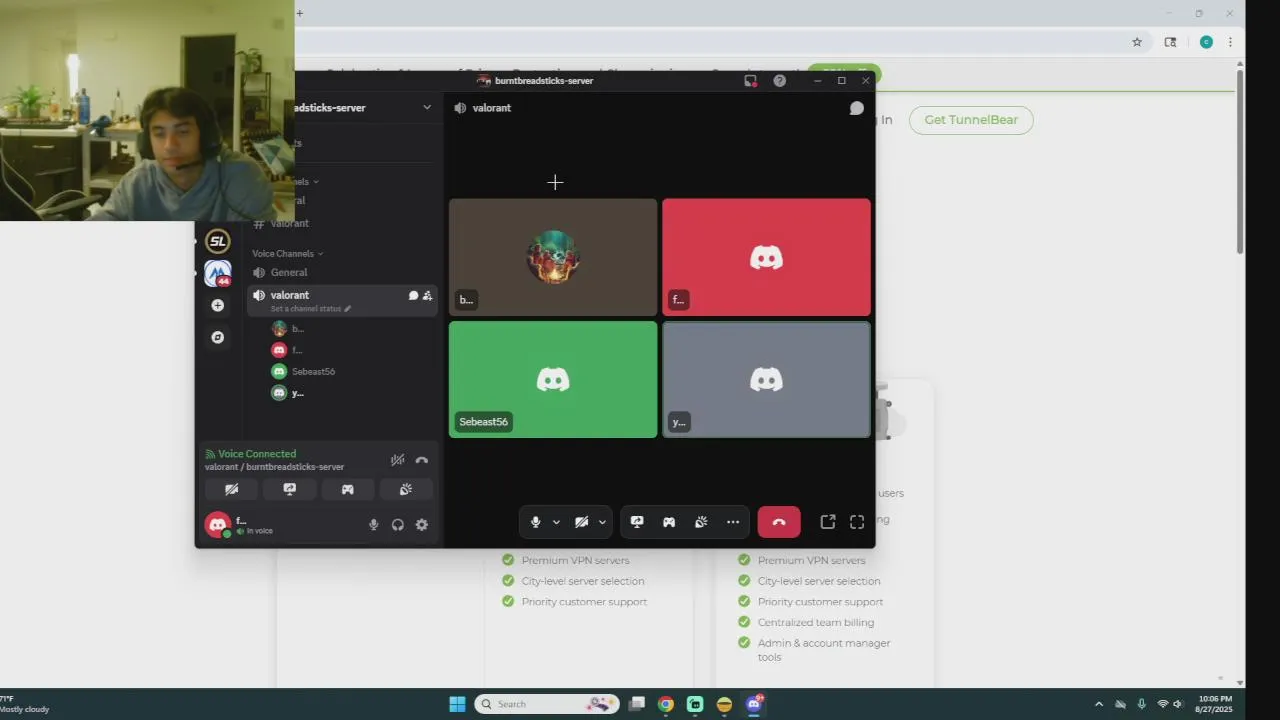The image size is (1280, 720).
Task: Open microphone input options arrow
Action: click(x=556, y=522)
